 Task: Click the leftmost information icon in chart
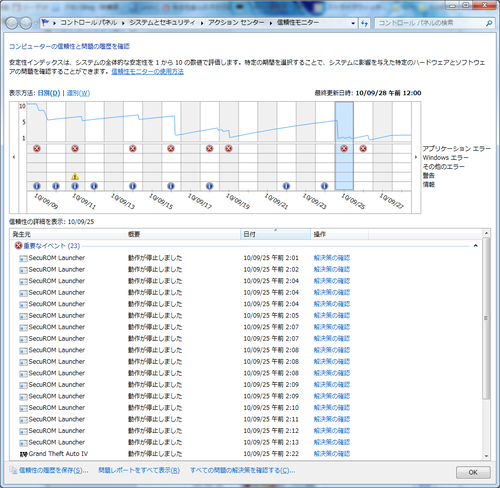tap(37, 186)
